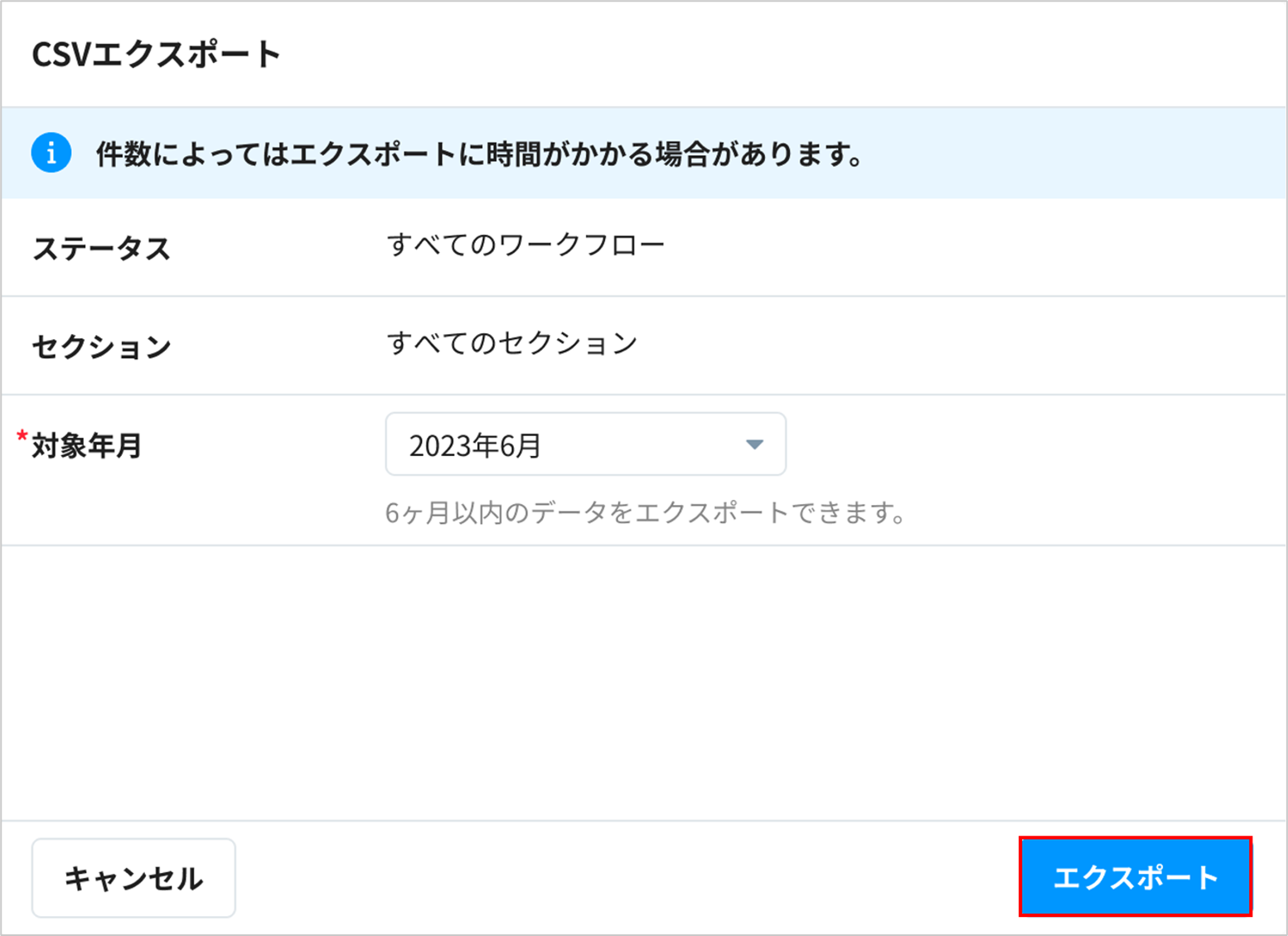This screenshot has height=936, width=1288.
Task: Click the export time warning message text
Action: click(x=480, y=154)
